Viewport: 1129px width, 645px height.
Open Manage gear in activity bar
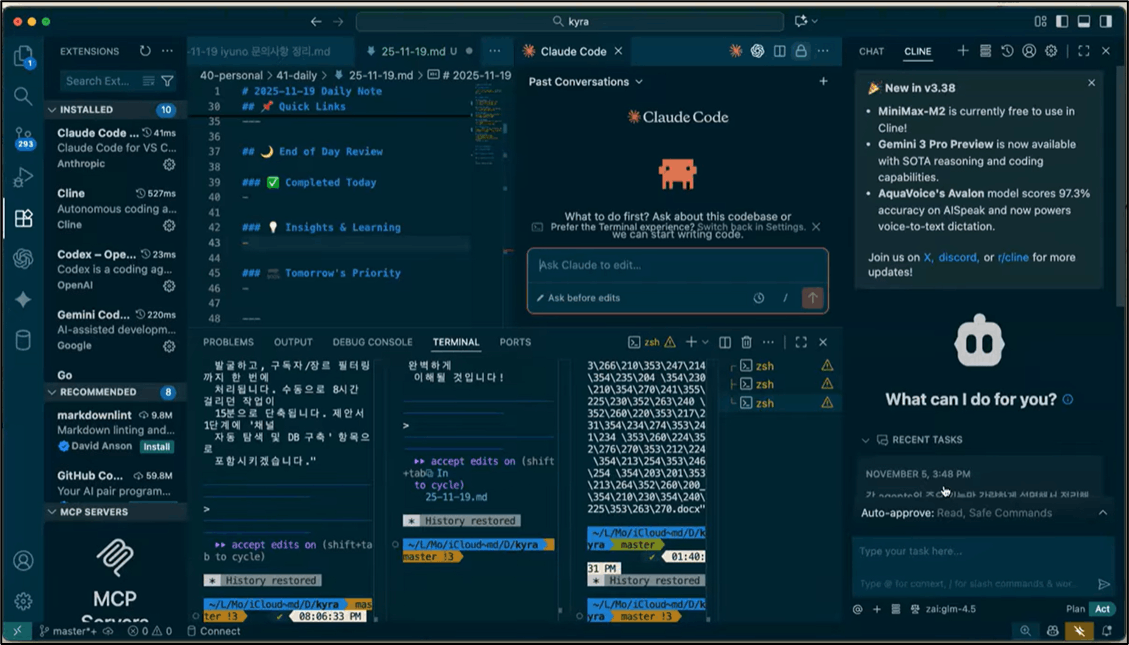23,600
